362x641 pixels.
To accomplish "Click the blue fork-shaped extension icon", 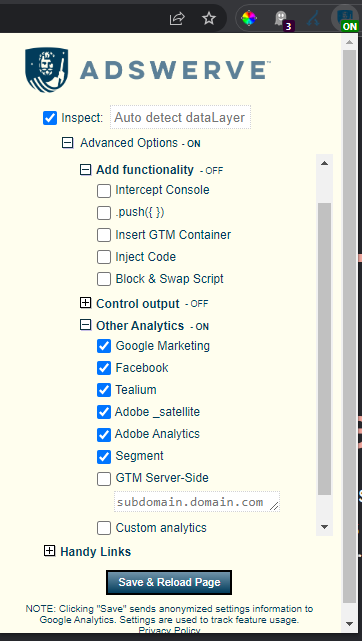I will point(313,18).
